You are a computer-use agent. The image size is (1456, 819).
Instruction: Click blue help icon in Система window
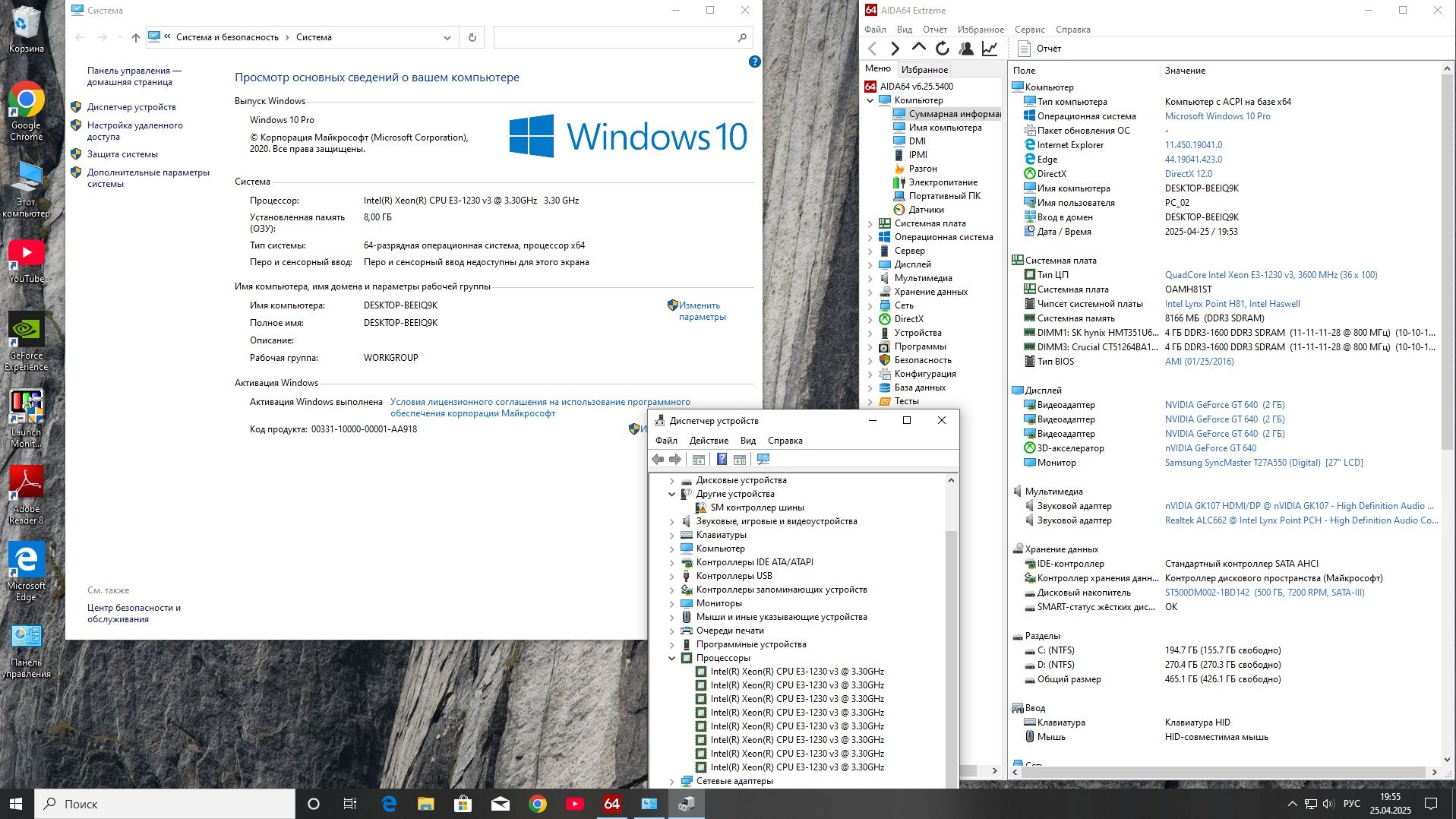tap(754, 62)
